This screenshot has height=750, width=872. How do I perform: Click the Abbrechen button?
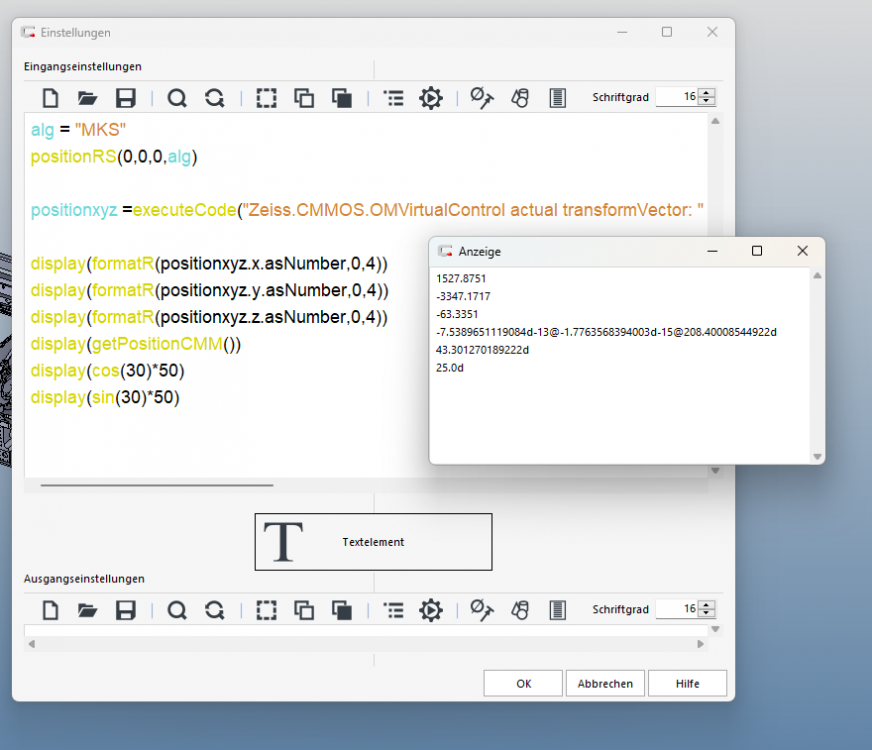pos(605,684)
